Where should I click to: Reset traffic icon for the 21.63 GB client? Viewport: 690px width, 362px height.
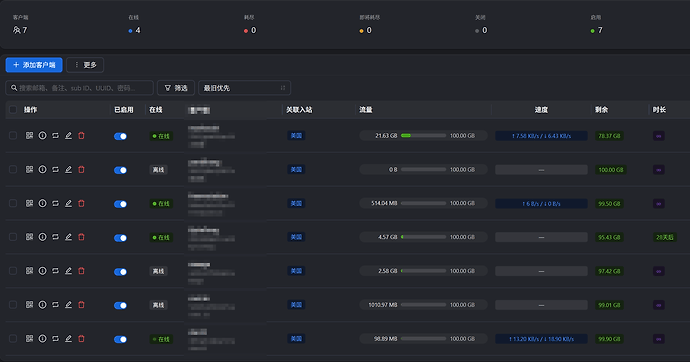coord(55,135)
